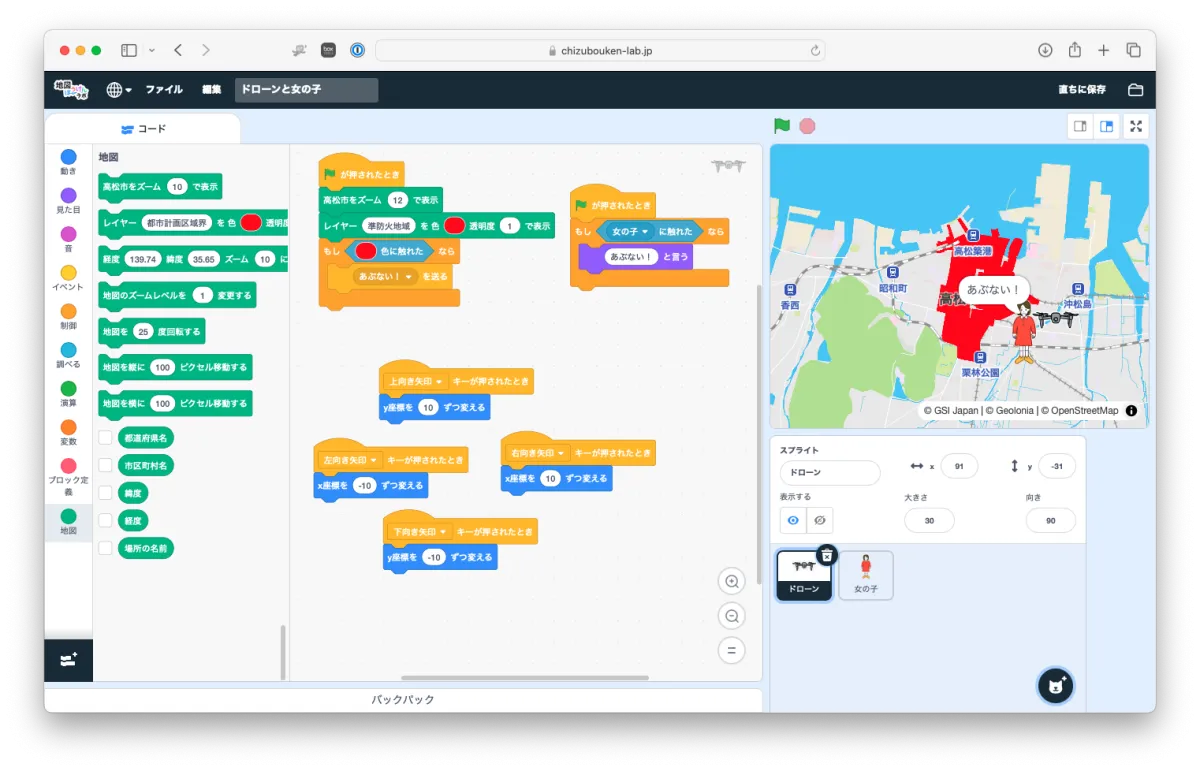The image size is (1200, 771).
Task: Enter fullscreen stage mode
Action: click(x=1135, y=126)
